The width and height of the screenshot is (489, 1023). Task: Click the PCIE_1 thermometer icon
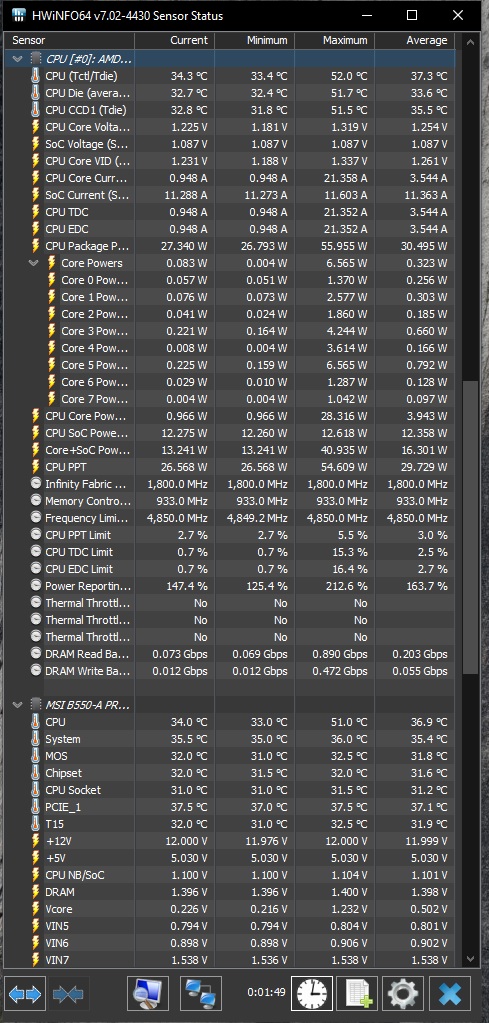tap(35, 806)
